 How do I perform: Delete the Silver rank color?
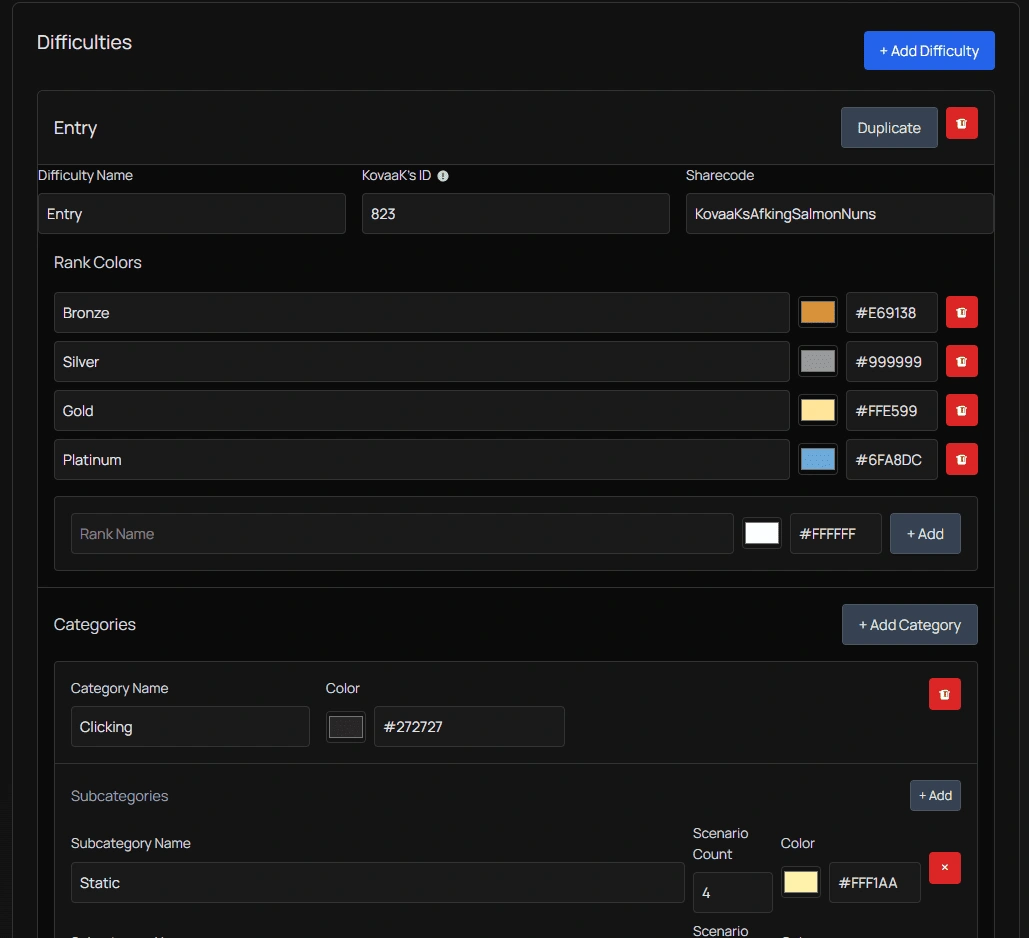pos(960,361)
